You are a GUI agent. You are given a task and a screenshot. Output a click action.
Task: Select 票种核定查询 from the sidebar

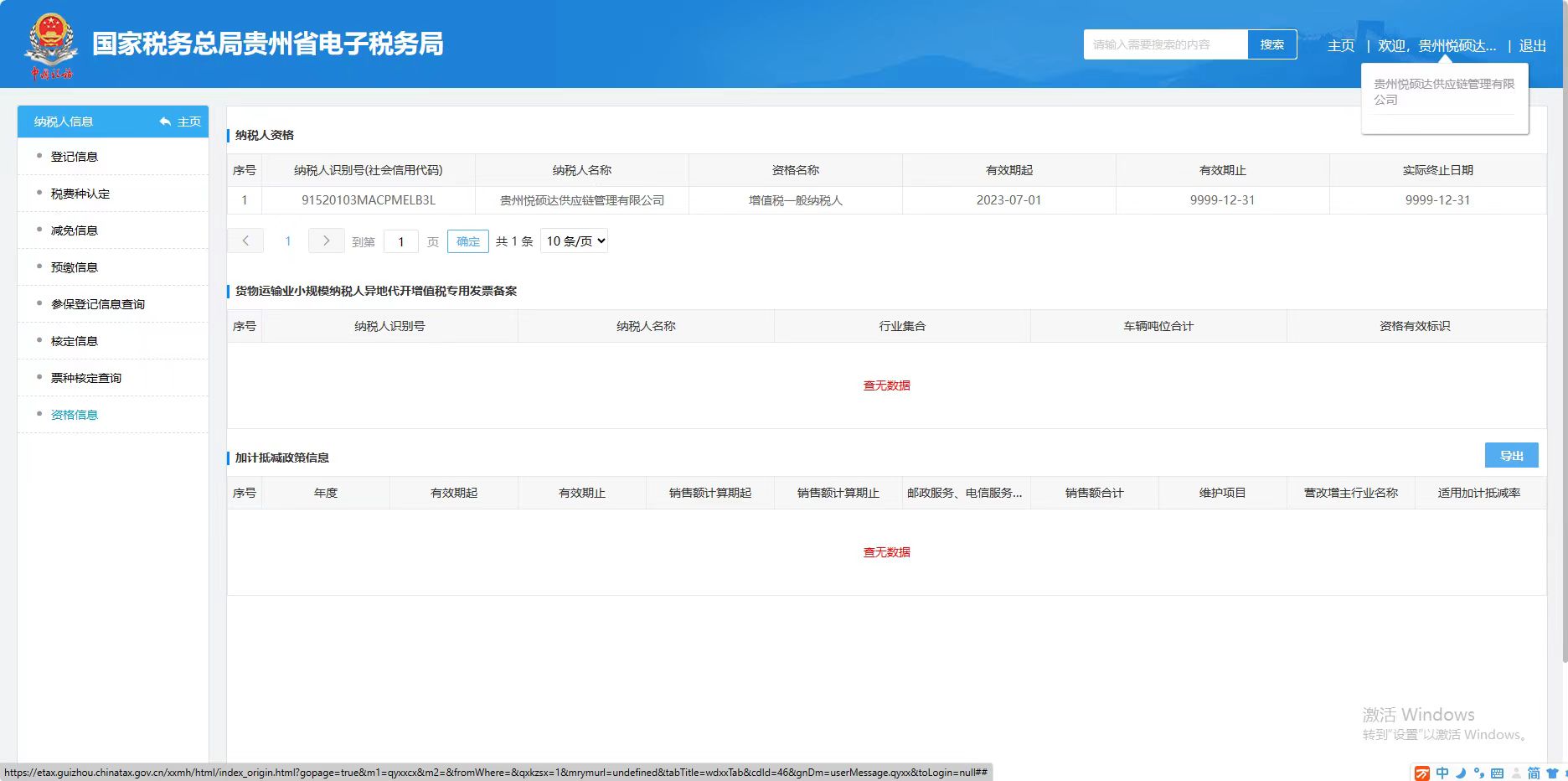(86, 378)
